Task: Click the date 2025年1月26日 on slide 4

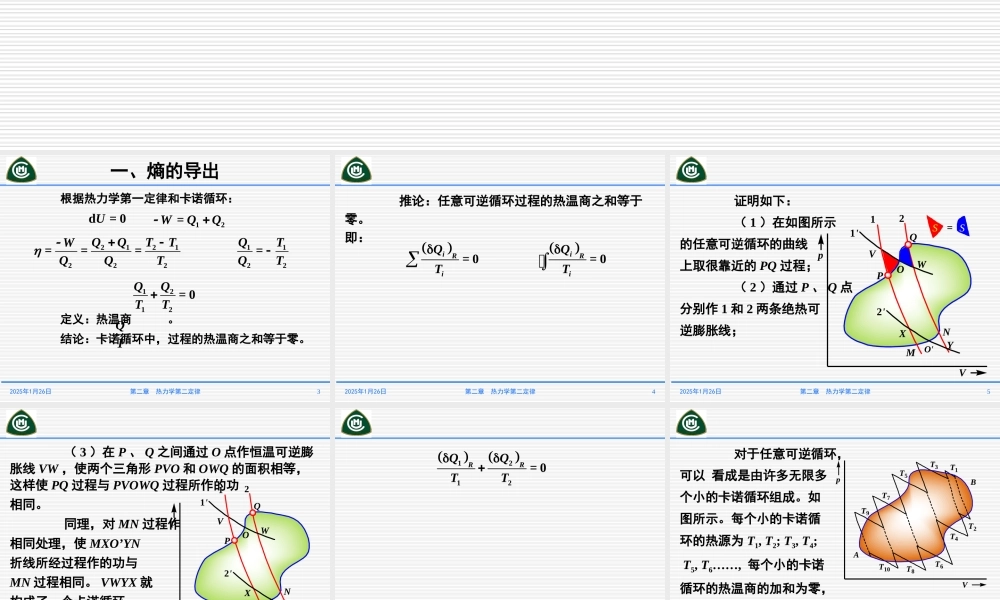Action: click(366, 391)
